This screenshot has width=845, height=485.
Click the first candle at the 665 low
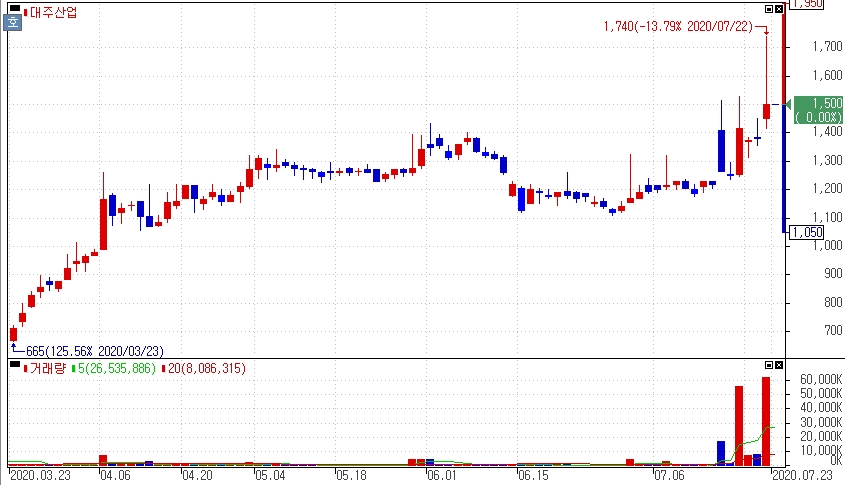click(13, 334)
